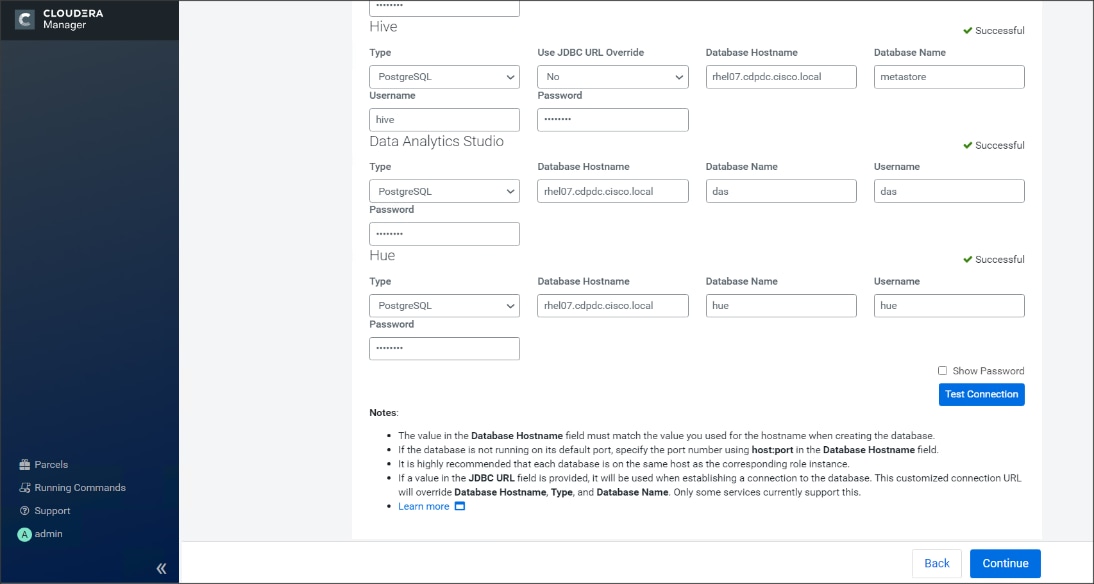The width and height of the screenshot is (1094, 584).
Task: Click the Continue button
Action: (x=1005, y=564)
